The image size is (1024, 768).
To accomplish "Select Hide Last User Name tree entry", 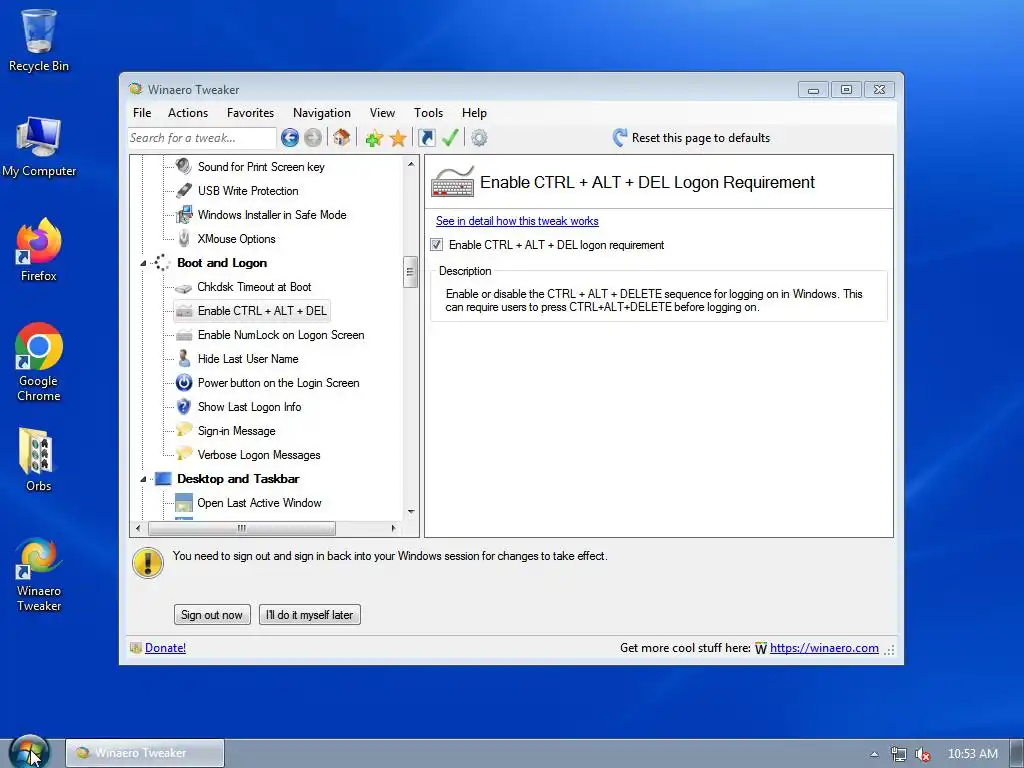I will [x=248, y=359].
